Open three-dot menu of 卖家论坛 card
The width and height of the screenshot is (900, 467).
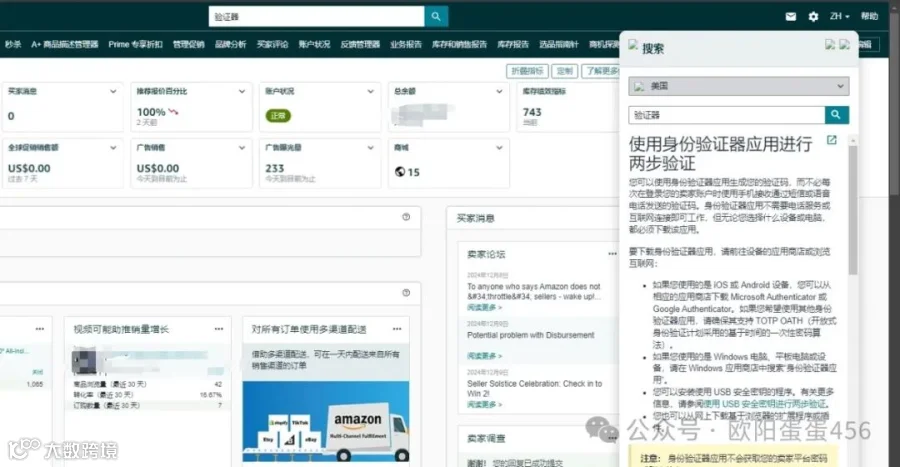point(612,254)
